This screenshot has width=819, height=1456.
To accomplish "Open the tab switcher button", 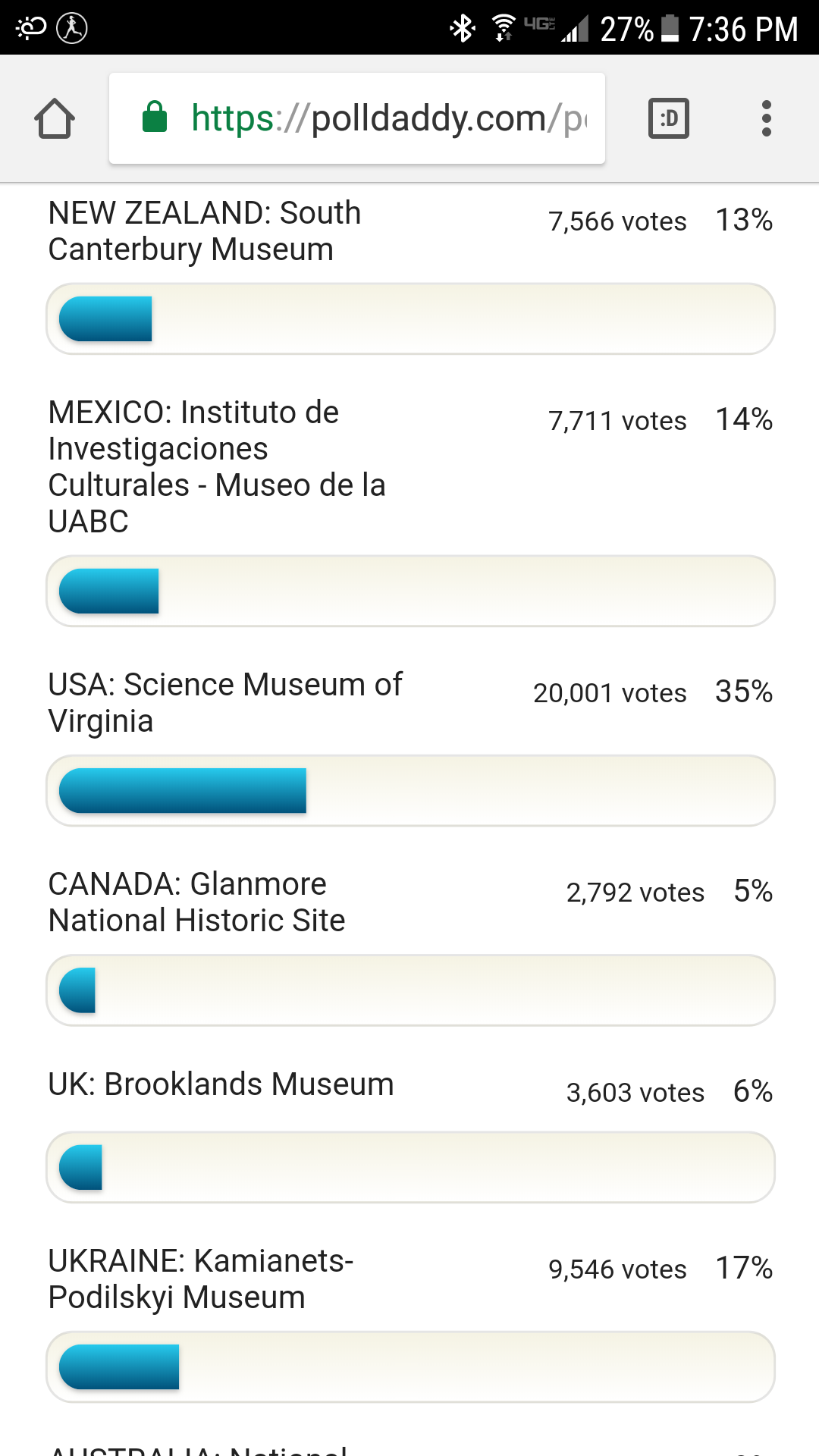I will pyautogui.click(x=668, y=118).
